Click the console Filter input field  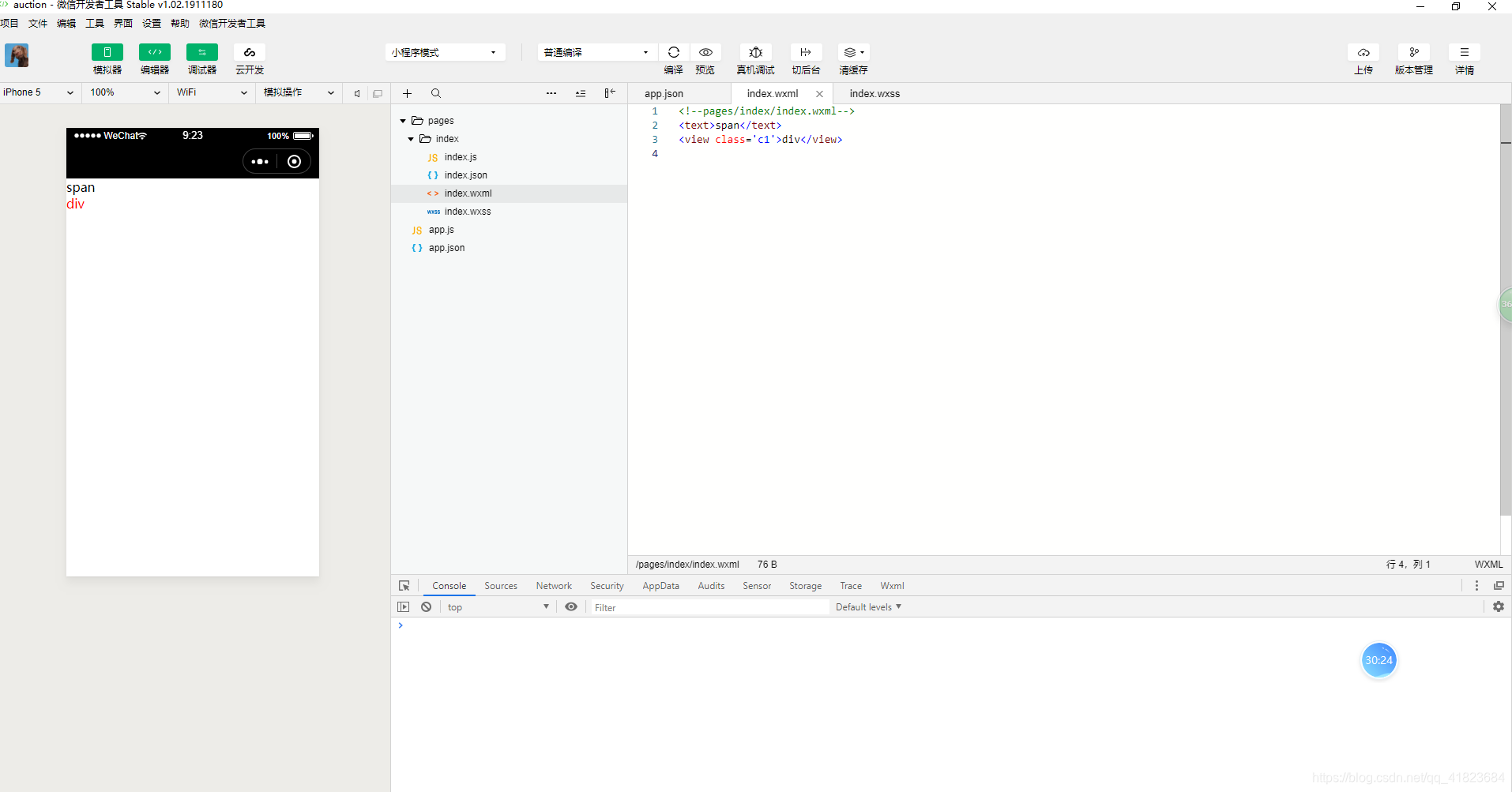point(703,606)
